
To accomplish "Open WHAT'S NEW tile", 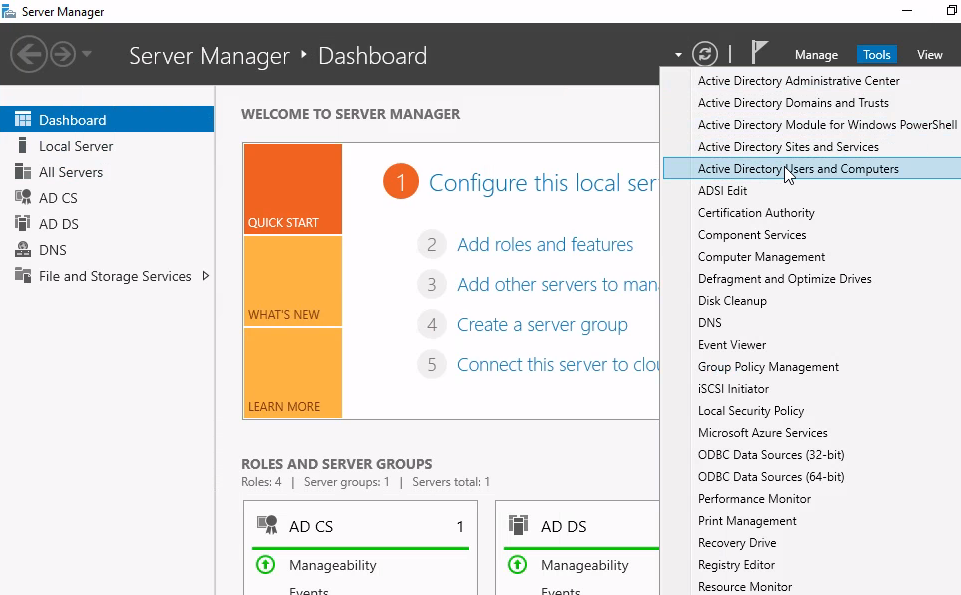I will (x=292, y=281).
